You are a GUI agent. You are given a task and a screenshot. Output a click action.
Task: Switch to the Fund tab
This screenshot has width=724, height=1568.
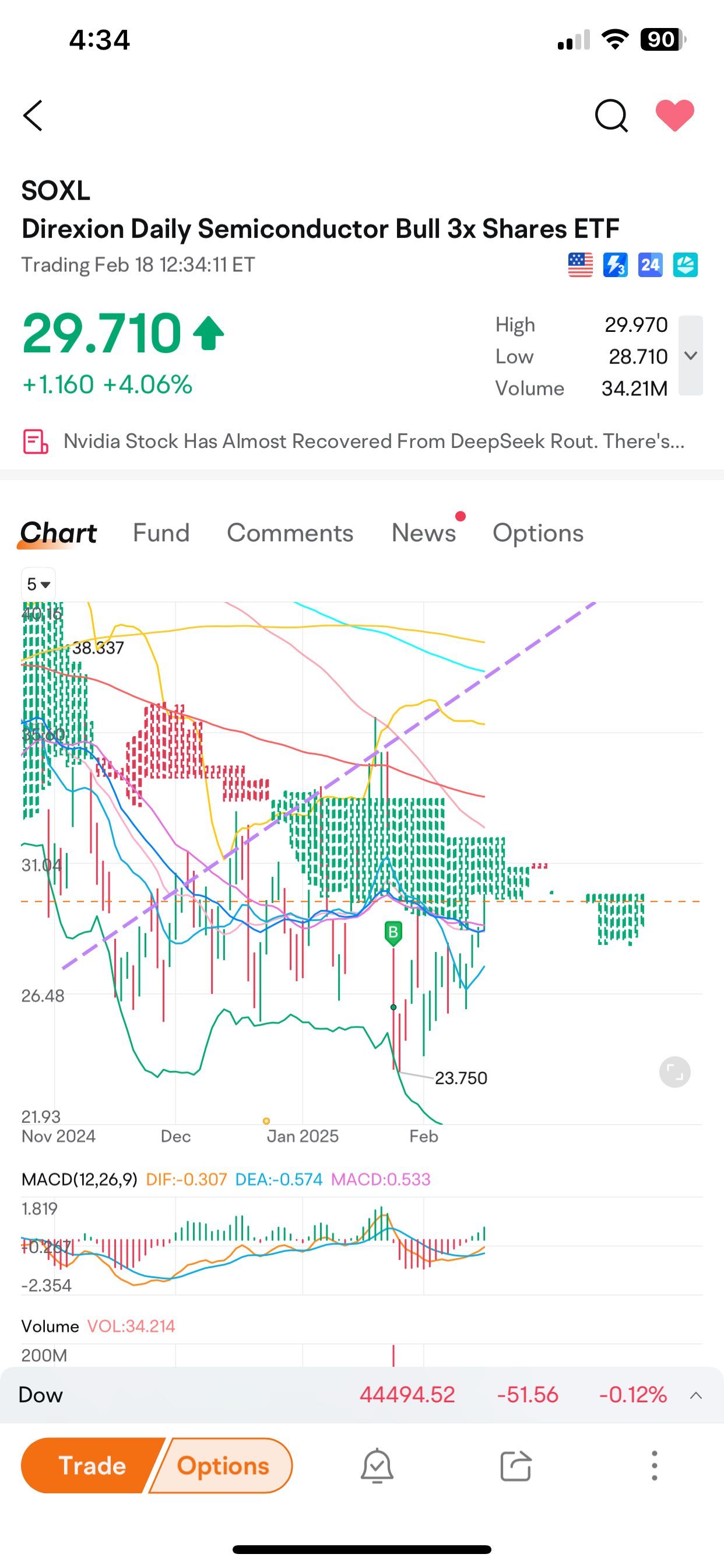pyautogui.click(x=161, y=533)
